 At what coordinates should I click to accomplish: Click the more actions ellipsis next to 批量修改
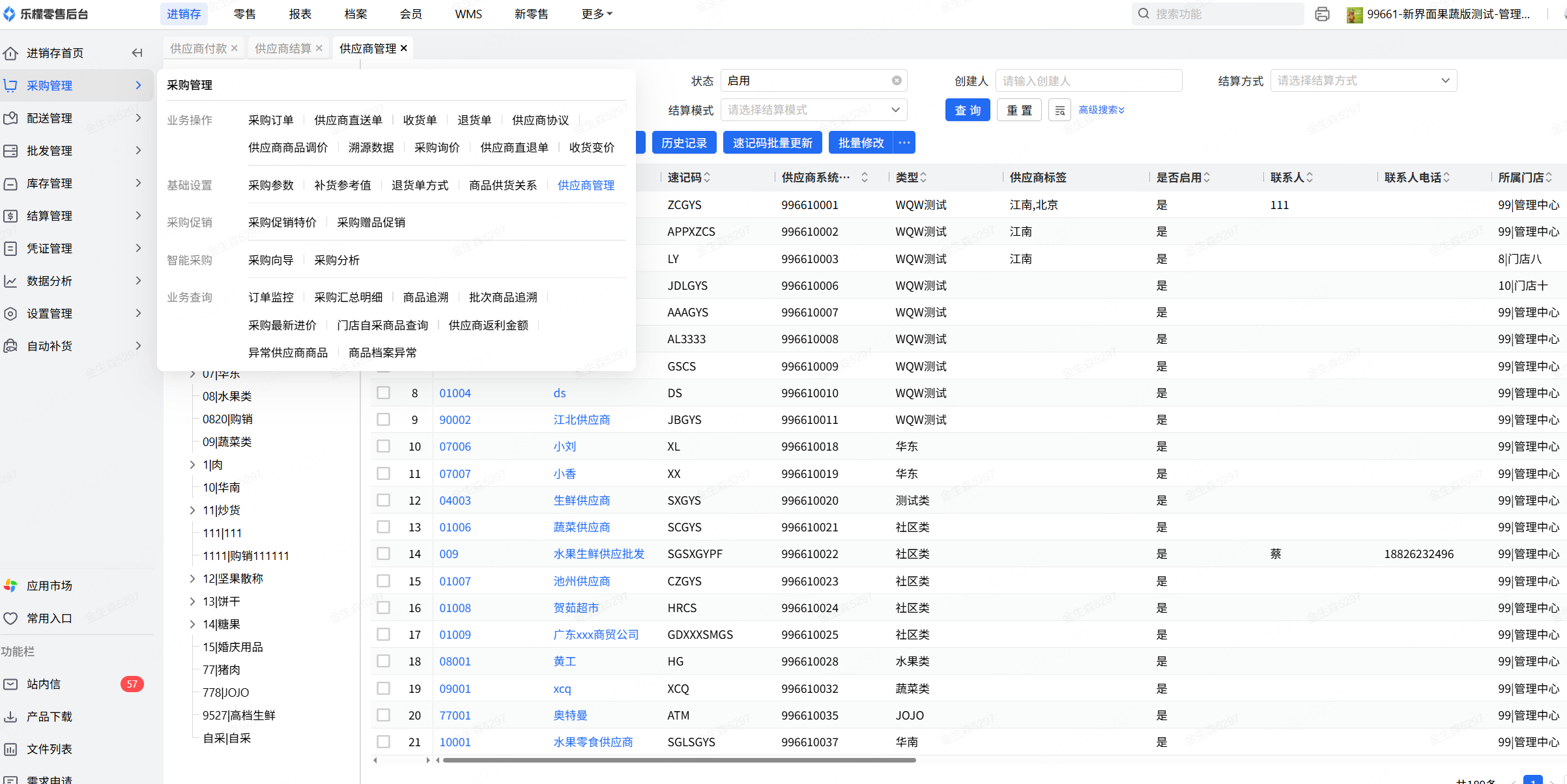point(904,143)
